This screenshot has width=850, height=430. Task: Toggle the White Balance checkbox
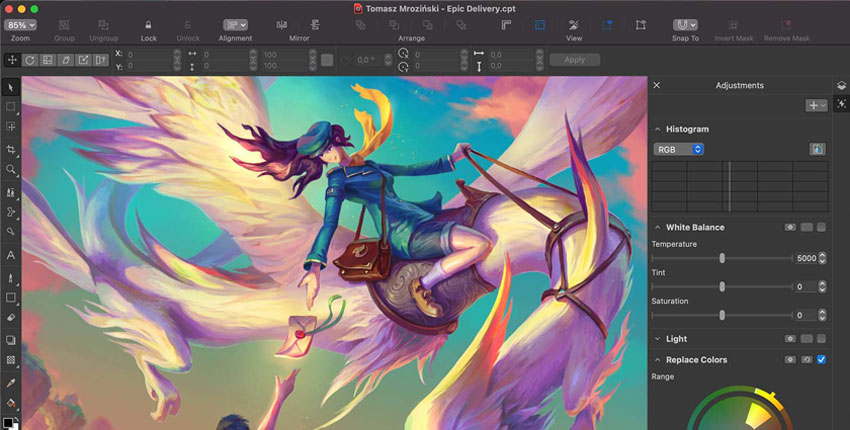click(821, 227)
